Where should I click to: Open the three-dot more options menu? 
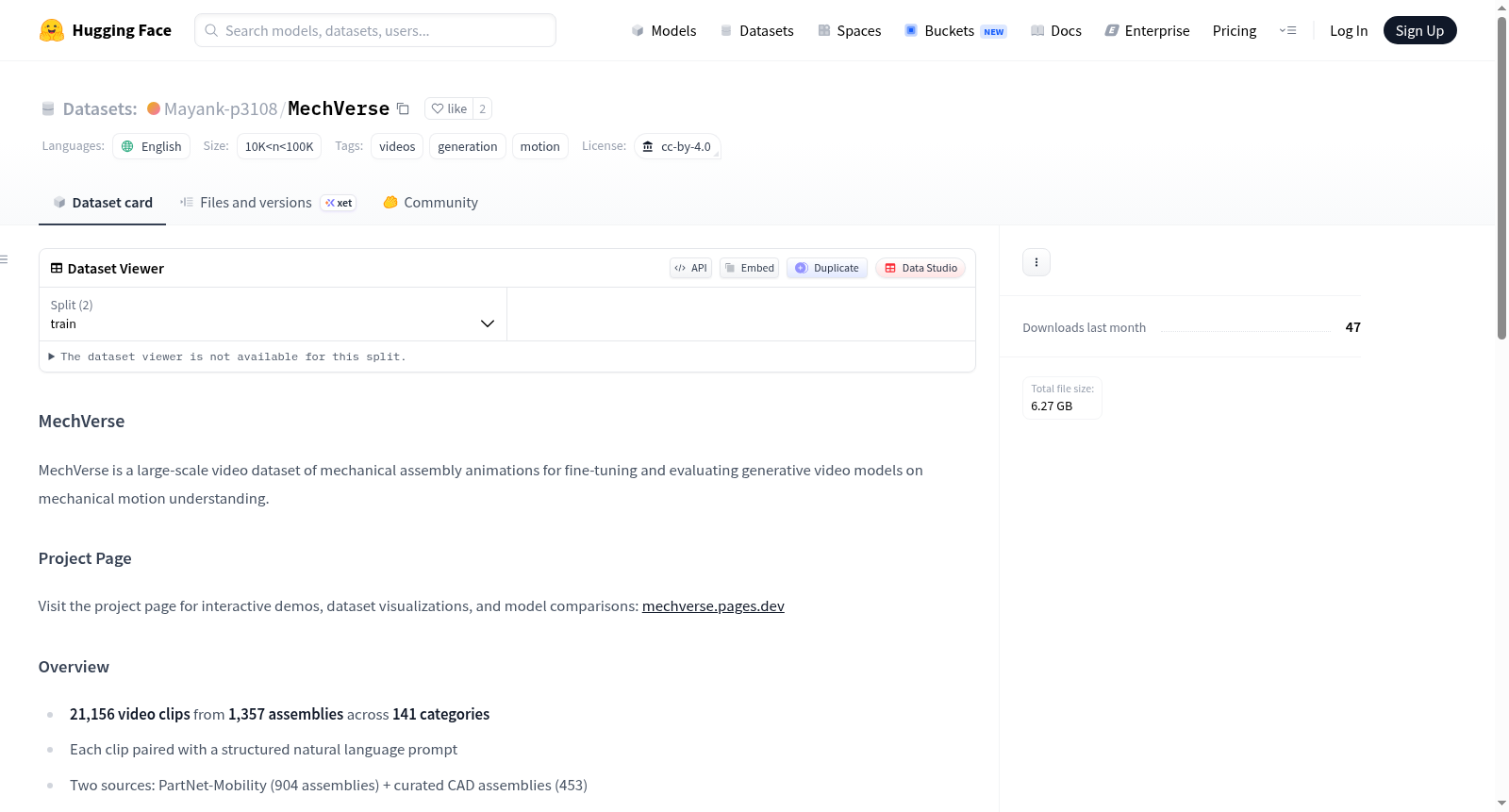(x=1036, y=262)
